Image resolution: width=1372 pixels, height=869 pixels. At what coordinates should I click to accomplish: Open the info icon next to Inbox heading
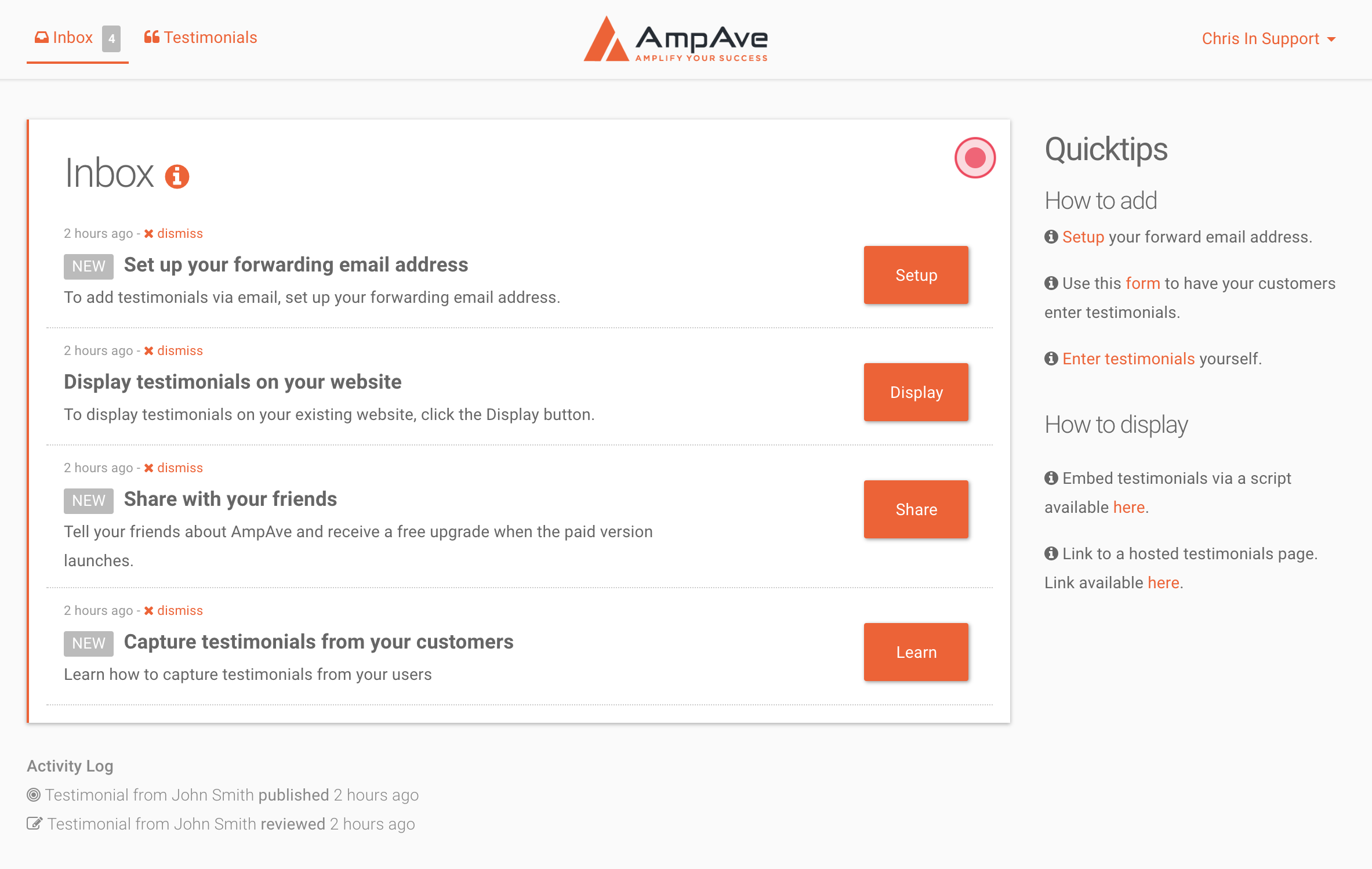tap(176, 177)
